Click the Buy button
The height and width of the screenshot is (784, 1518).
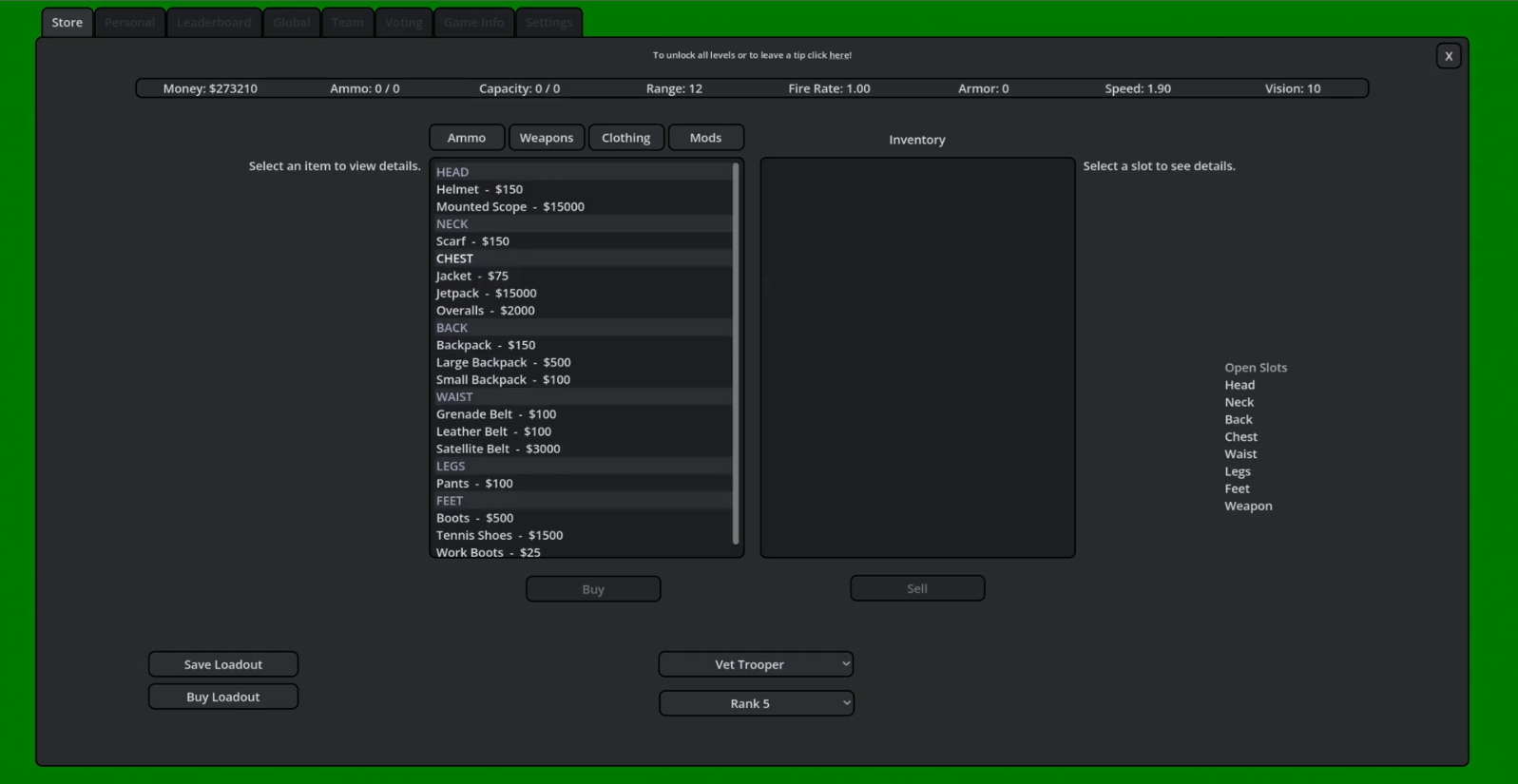point(593,589)
